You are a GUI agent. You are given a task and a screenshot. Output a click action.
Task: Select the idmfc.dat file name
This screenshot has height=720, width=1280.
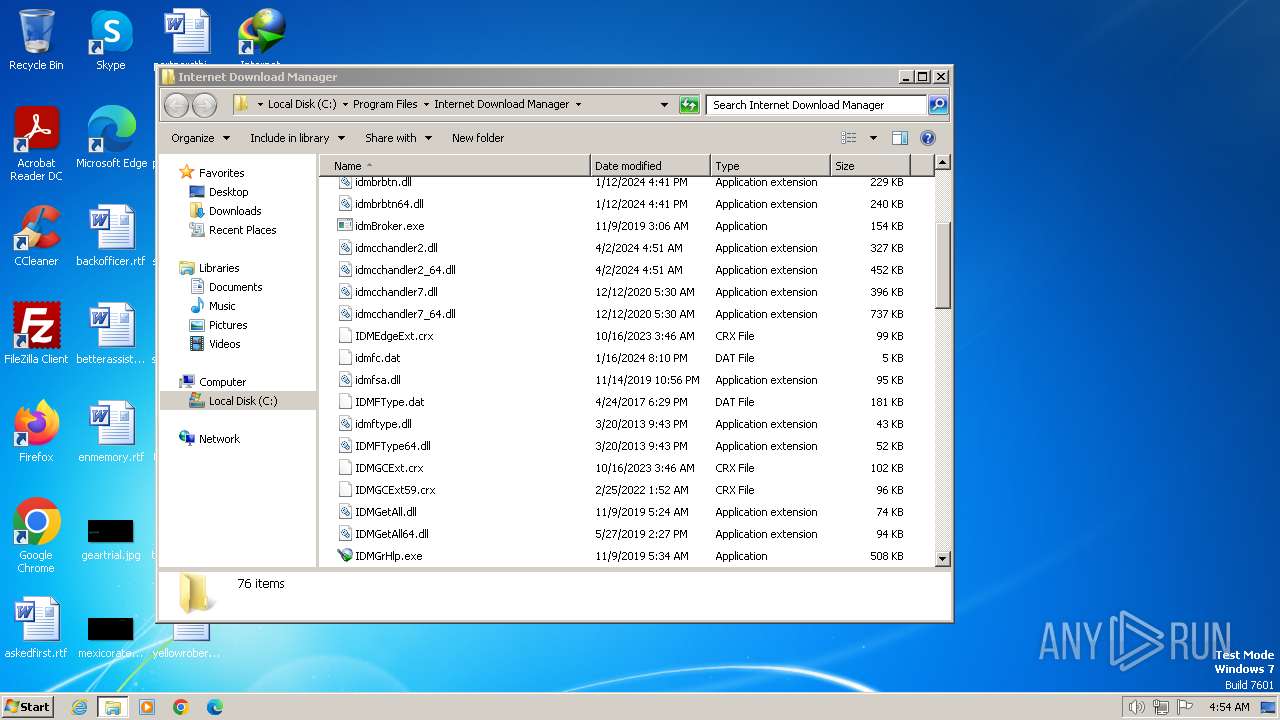[377, 358]
